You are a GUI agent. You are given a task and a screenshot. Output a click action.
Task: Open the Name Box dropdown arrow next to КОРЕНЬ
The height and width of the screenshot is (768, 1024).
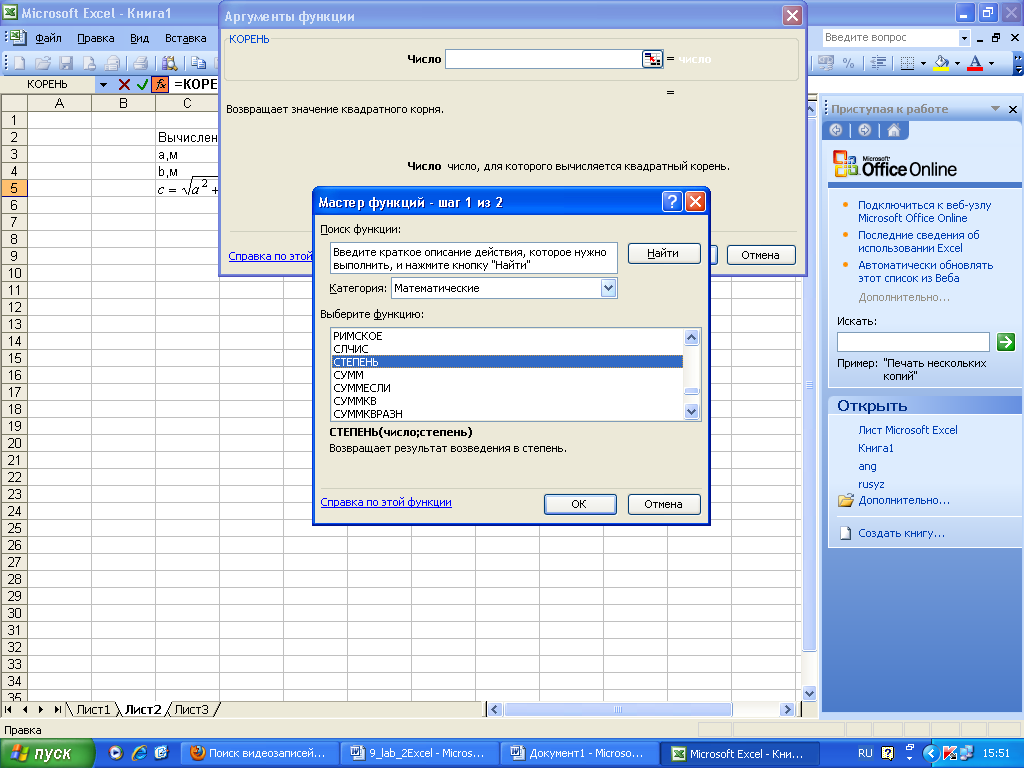[x=103, y=84]
